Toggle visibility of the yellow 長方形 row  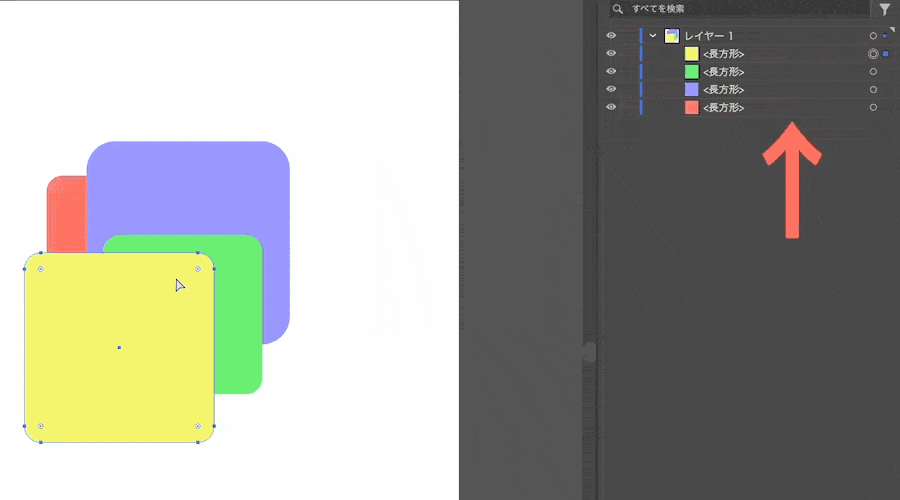click(x=611, y=53)
